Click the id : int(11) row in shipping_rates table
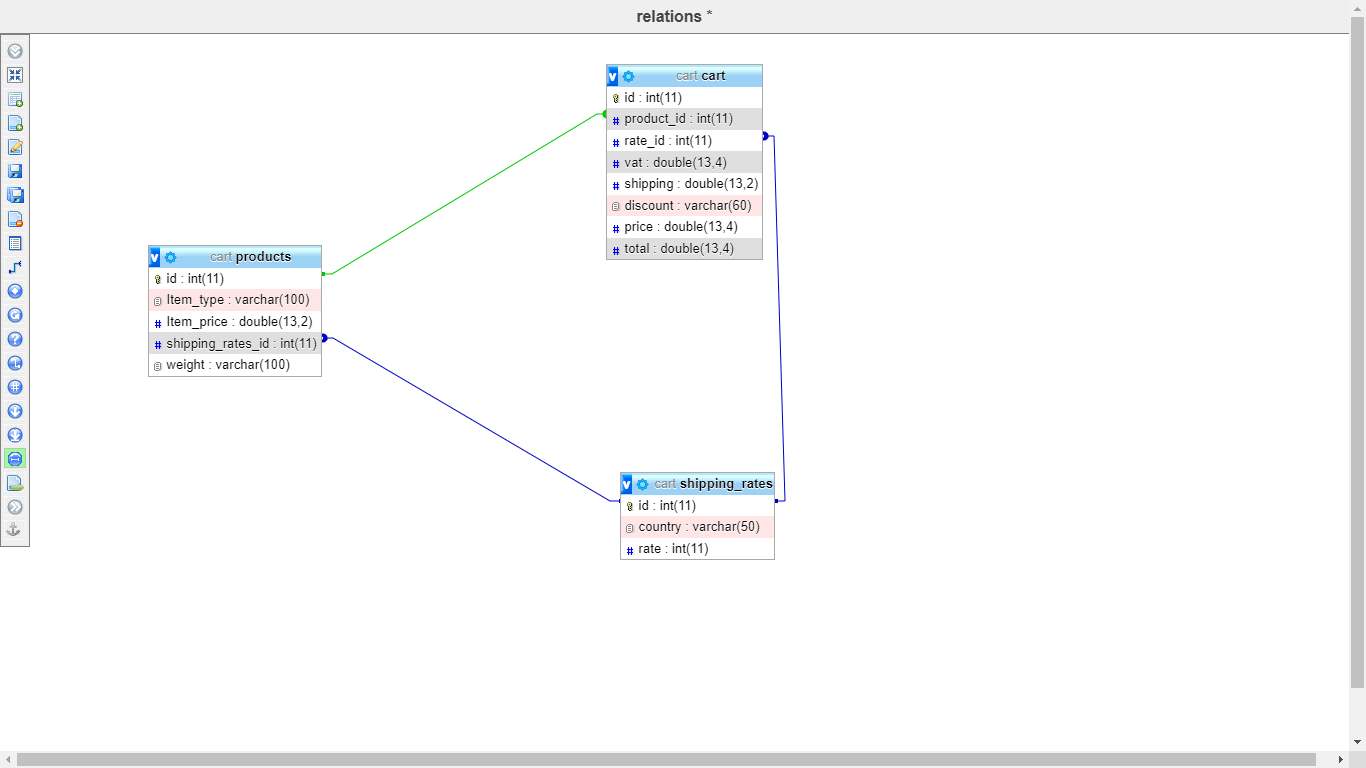 click(x=697, y=506)
